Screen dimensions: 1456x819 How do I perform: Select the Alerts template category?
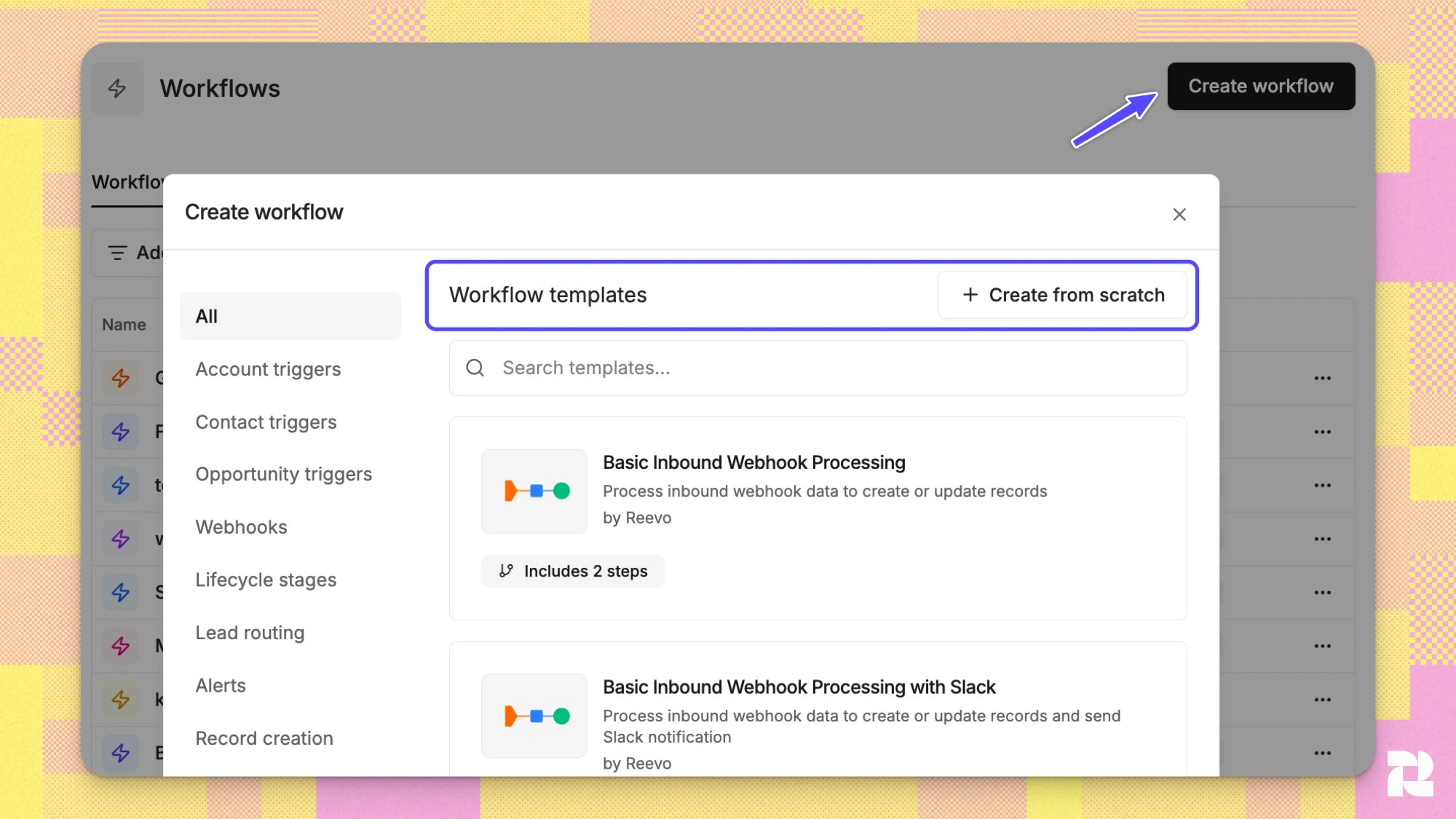coord(220,685)
